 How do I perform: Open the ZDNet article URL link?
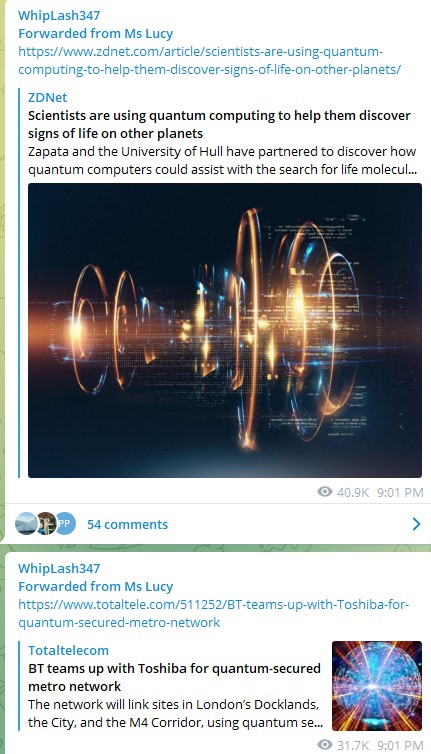pyautogui.click(x=210, y=60)
